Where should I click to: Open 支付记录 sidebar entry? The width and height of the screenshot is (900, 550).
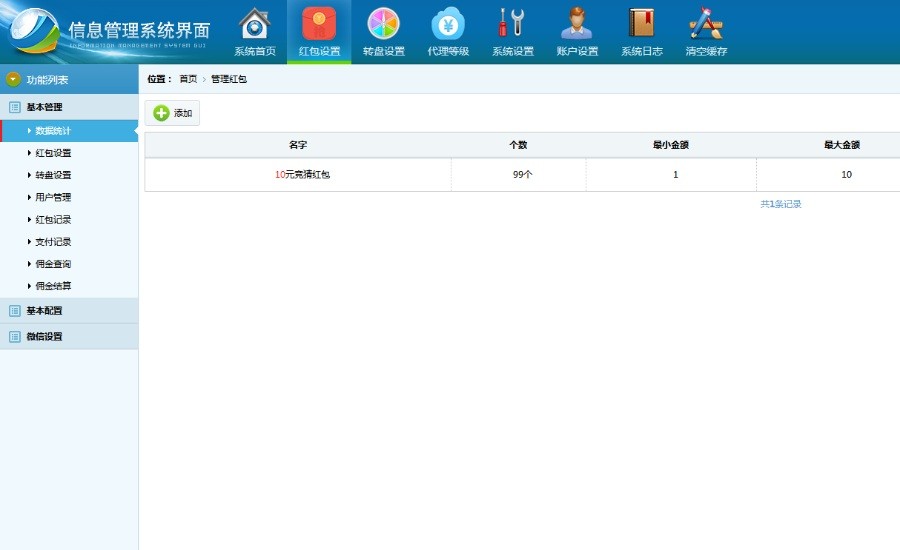53,242
